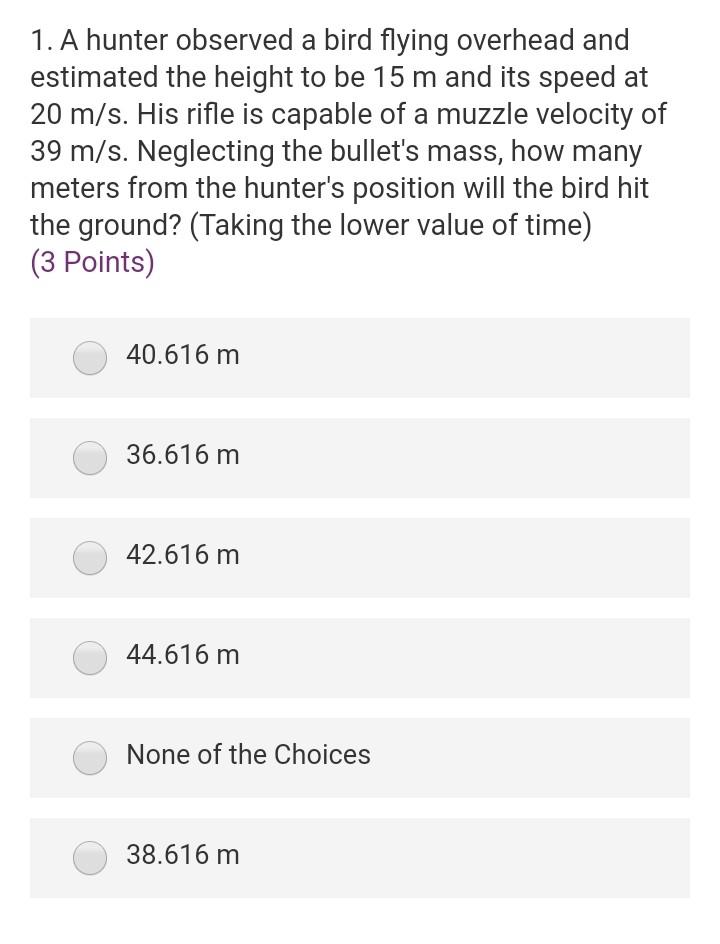The height and width of the screenshot is (944, 720).
Task: Select the 40.616 m radio button
Action: click(x=90, y=358)
